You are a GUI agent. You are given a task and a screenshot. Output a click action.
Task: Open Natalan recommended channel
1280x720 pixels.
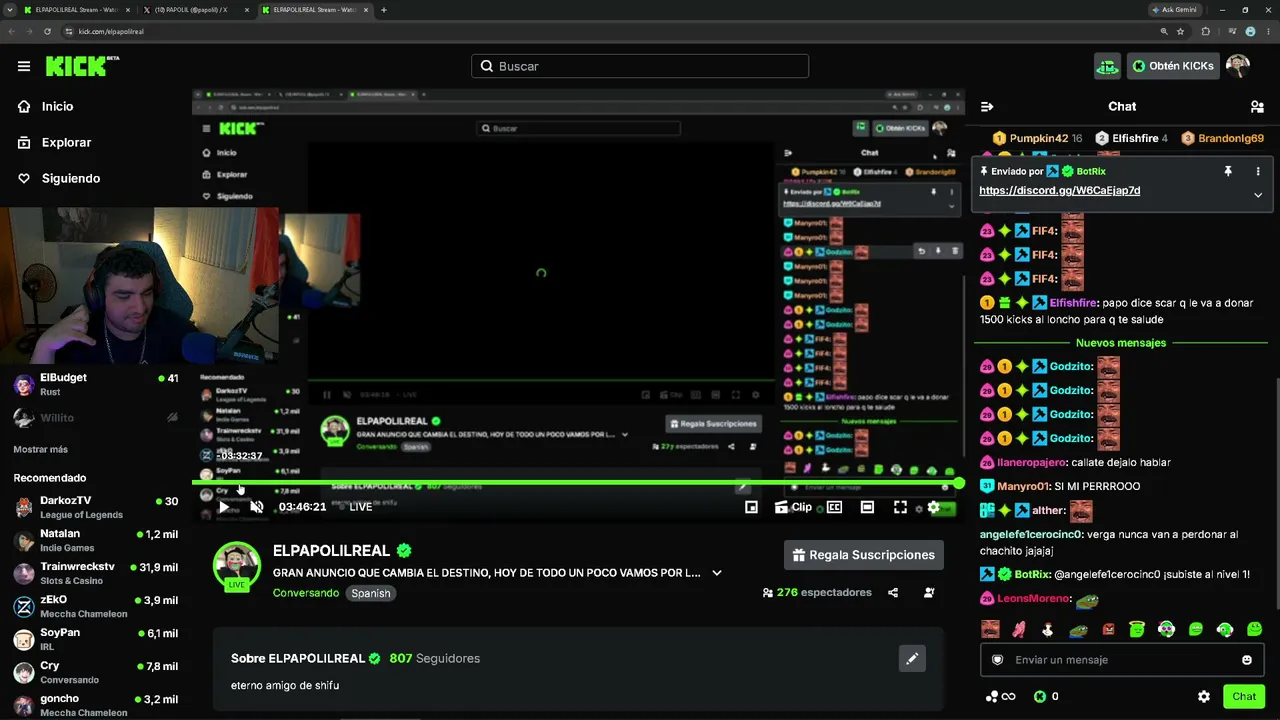coord(95,540)
